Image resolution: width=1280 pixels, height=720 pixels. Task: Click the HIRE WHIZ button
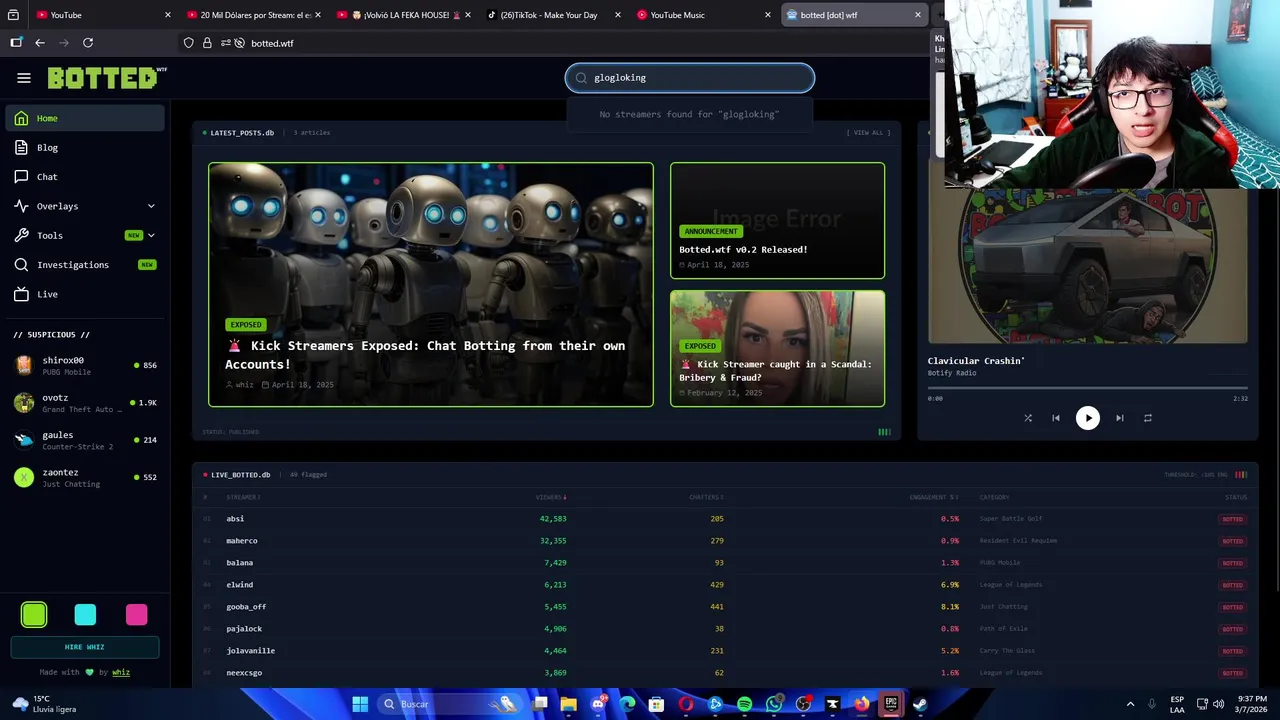[x=85, y=647]
